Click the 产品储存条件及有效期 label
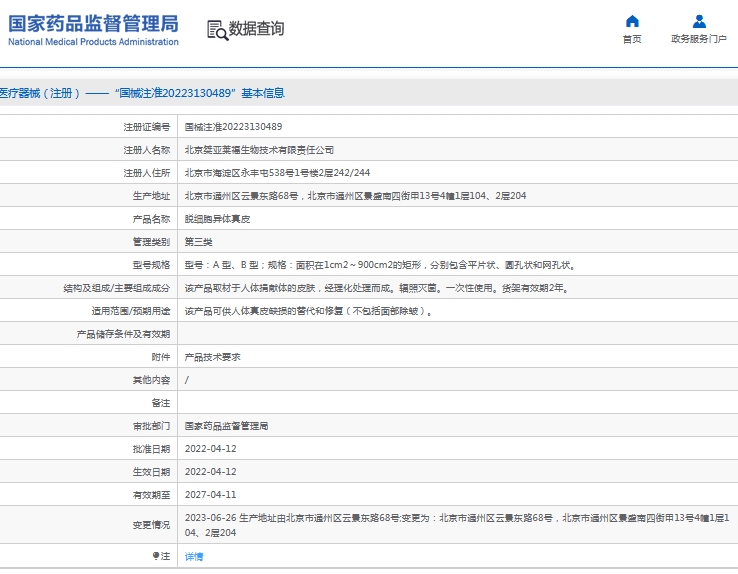The image size is (738, 574). [123, 334]
